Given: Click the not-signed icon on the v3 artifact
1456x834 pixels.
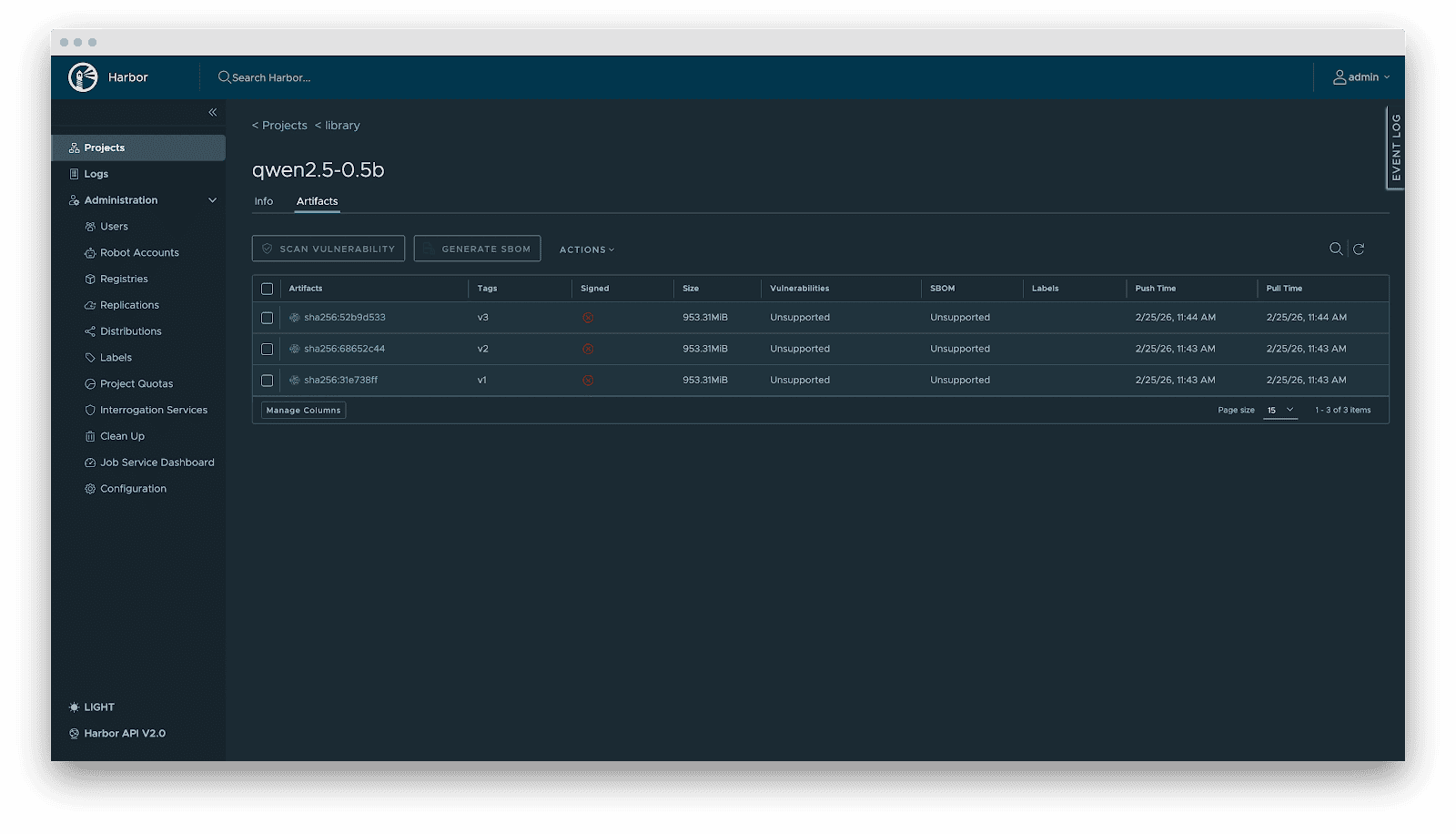Looking at the screenshot, I should point(589,318).
